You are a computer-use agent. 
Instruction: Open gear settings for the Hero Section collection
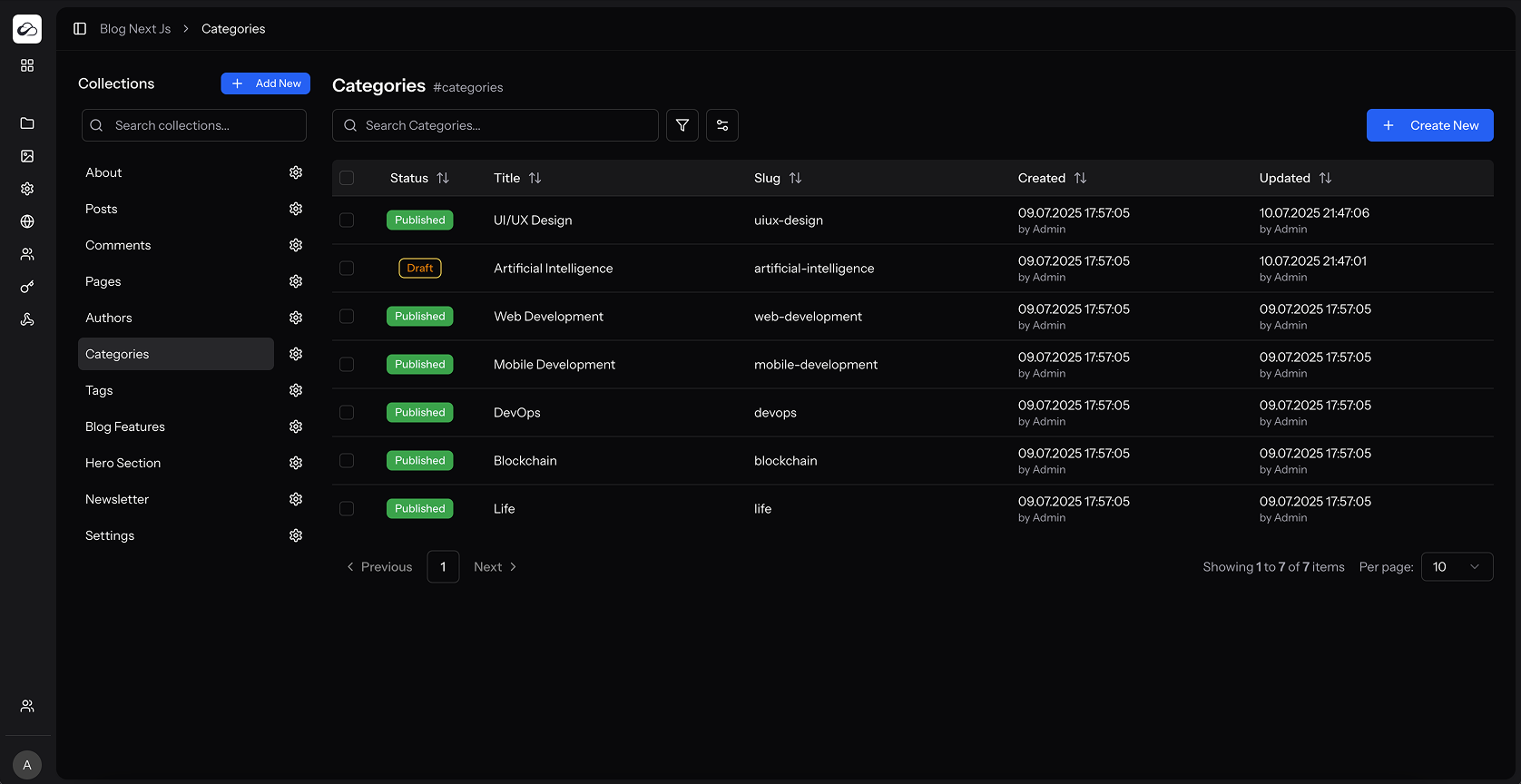tap(296, 463)
